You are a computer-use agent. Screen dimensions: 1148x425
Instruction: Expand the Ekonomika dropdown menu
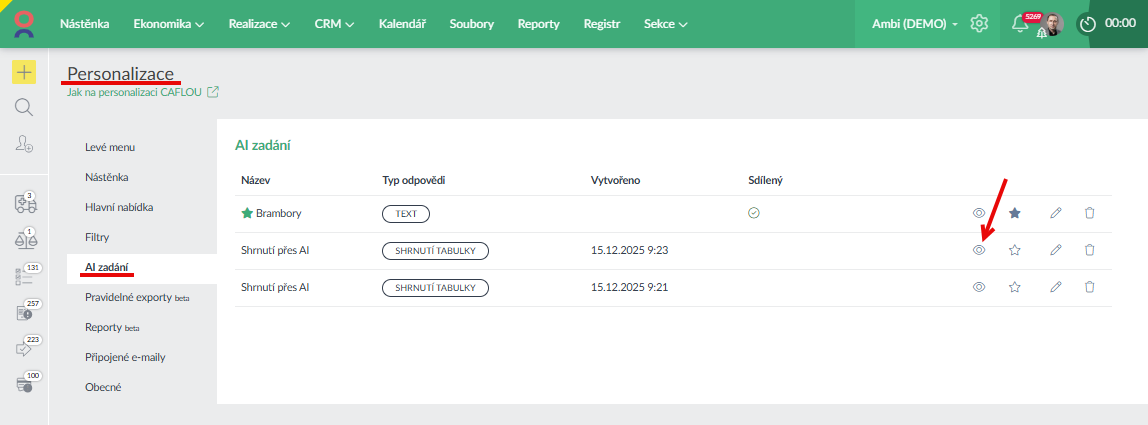coord(168,24)
